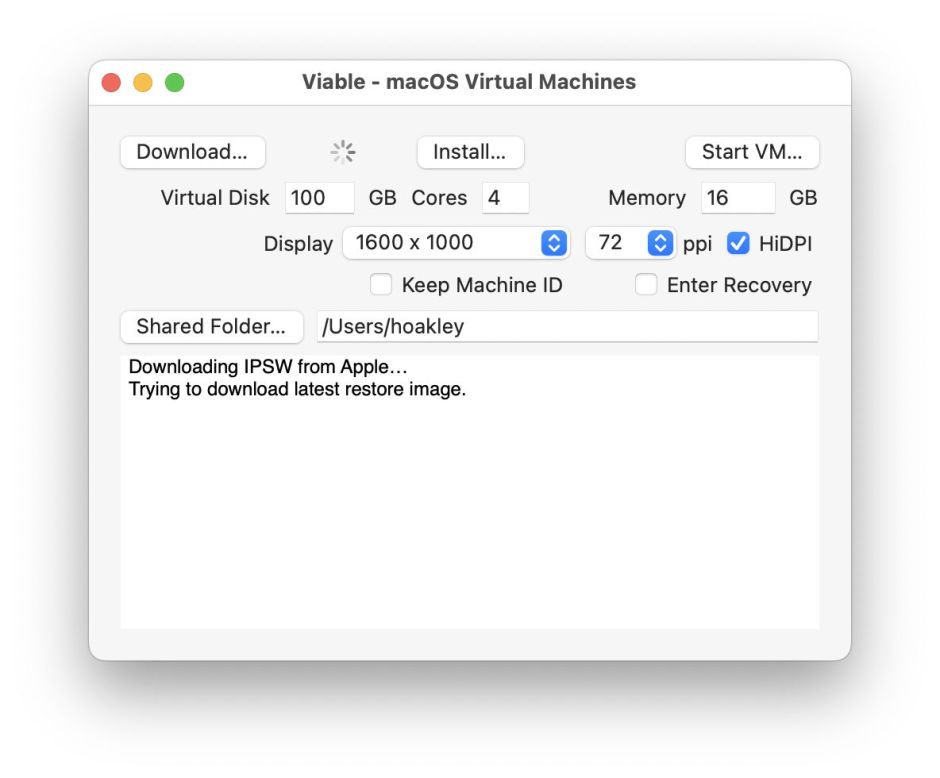Click the yellow minimize button
940x778 pixels.
(143, 82)
